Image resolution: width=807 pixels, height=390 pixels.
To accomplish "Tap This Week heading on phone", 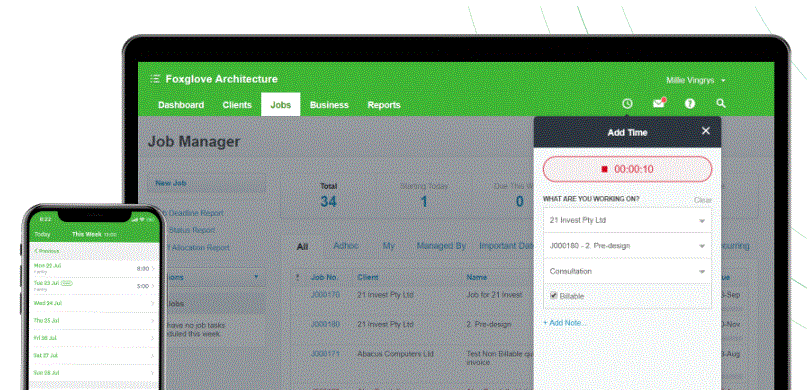I will (86, 234).
